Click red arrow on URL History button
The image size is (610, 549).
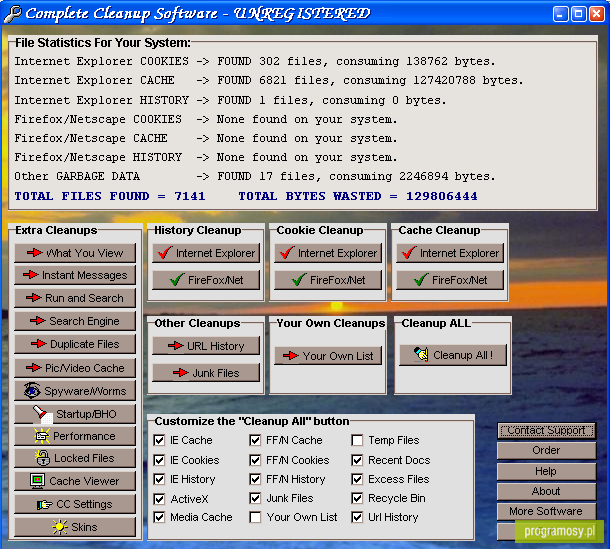tap(175, 346)
